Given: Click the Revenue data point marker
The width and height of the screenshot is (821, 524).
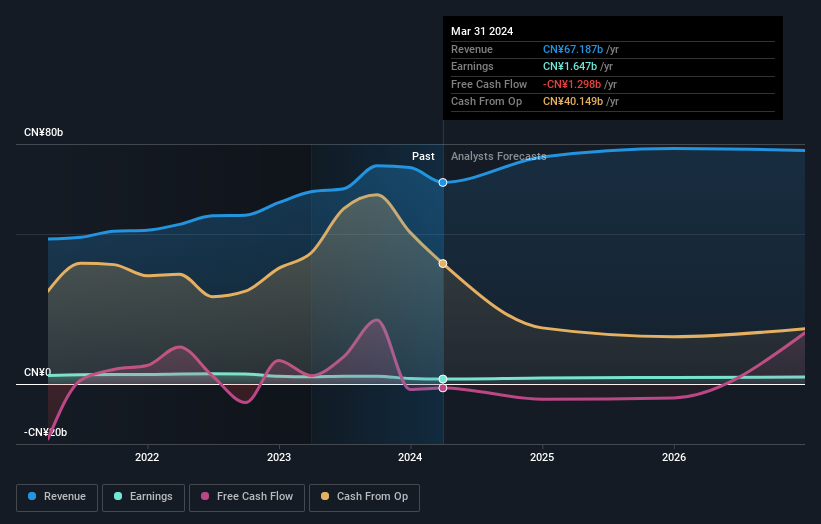Looking at the screenshot, I should click(x=443, y=183).
